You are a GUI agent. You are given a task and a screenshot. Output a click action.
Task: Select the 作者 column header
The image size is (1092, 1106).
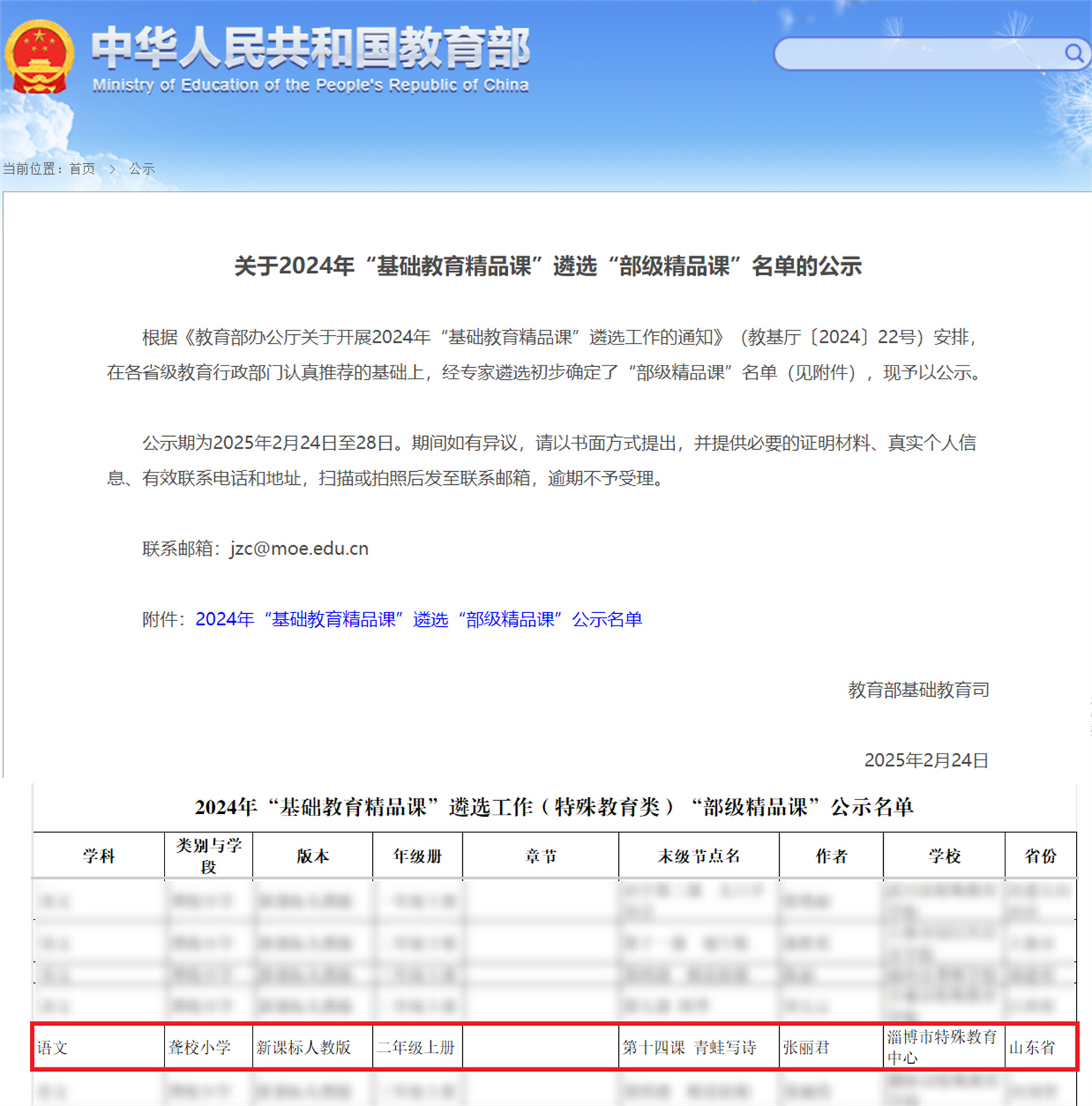click(831, 856)
